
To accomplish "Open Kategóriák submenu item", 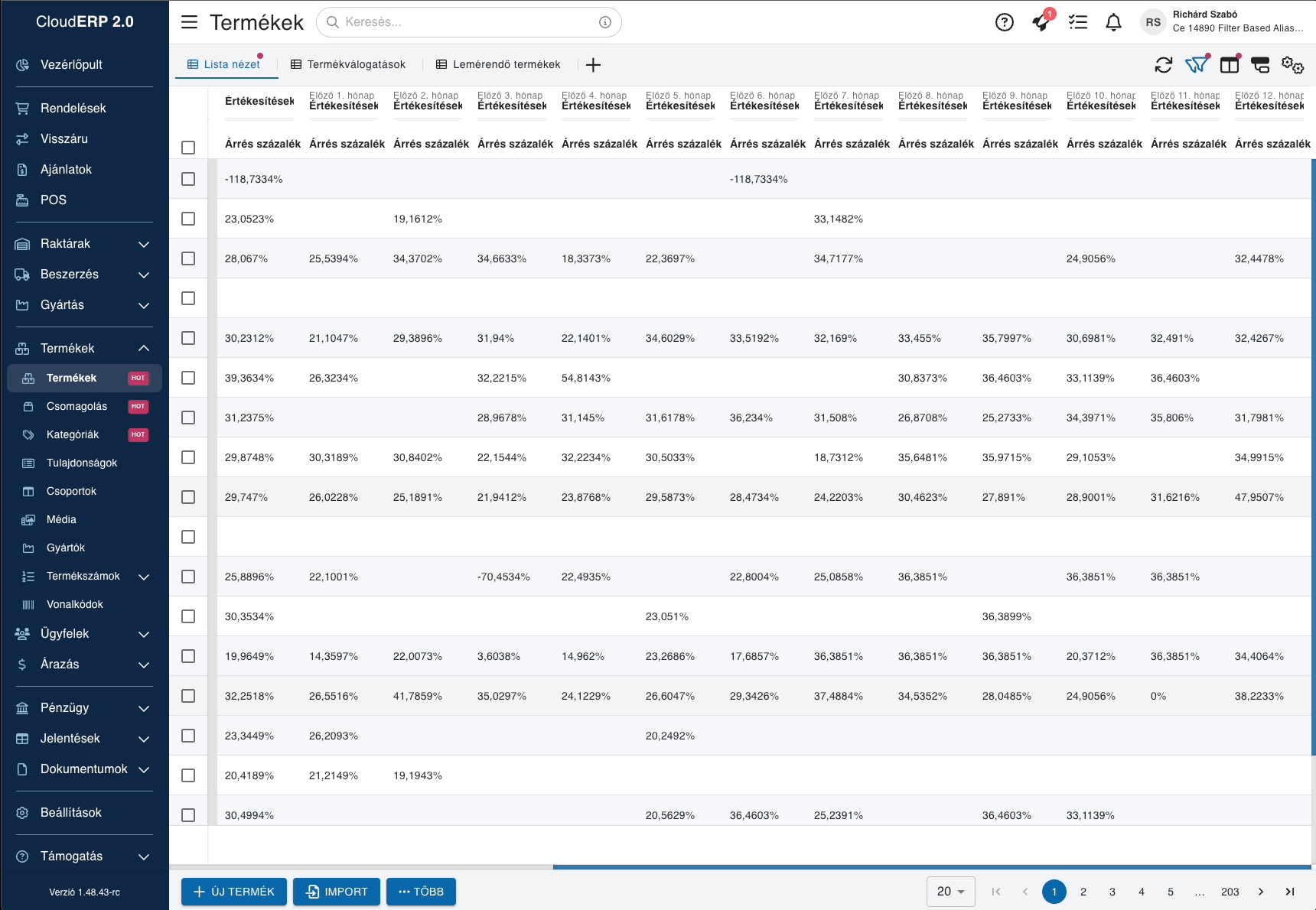I will pos(84,434).
